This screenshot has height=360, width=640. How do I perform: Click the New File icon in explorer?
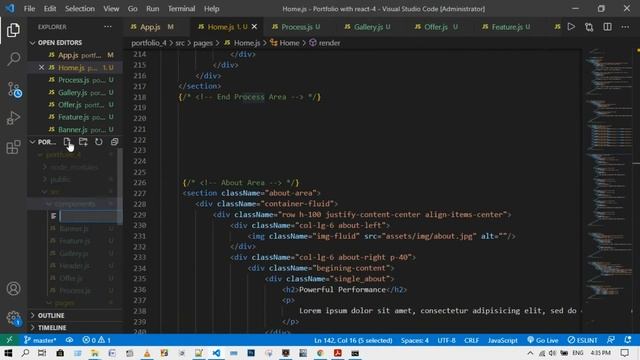(x=67, y=142)
